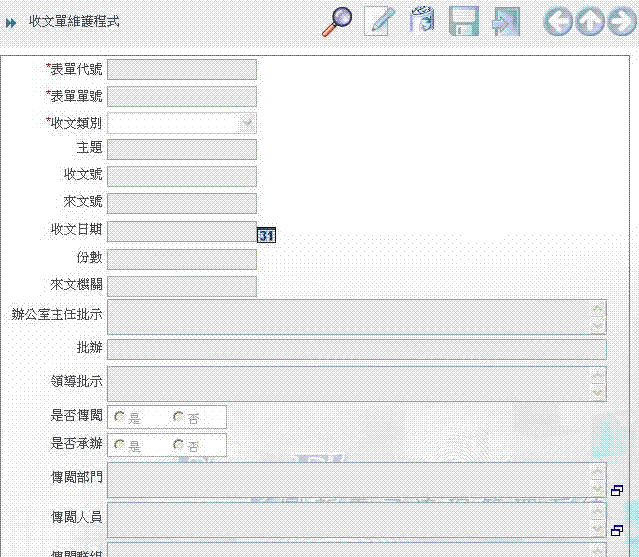Click the floppy disk save icon
Screen dimensions: 639x557
464,21
